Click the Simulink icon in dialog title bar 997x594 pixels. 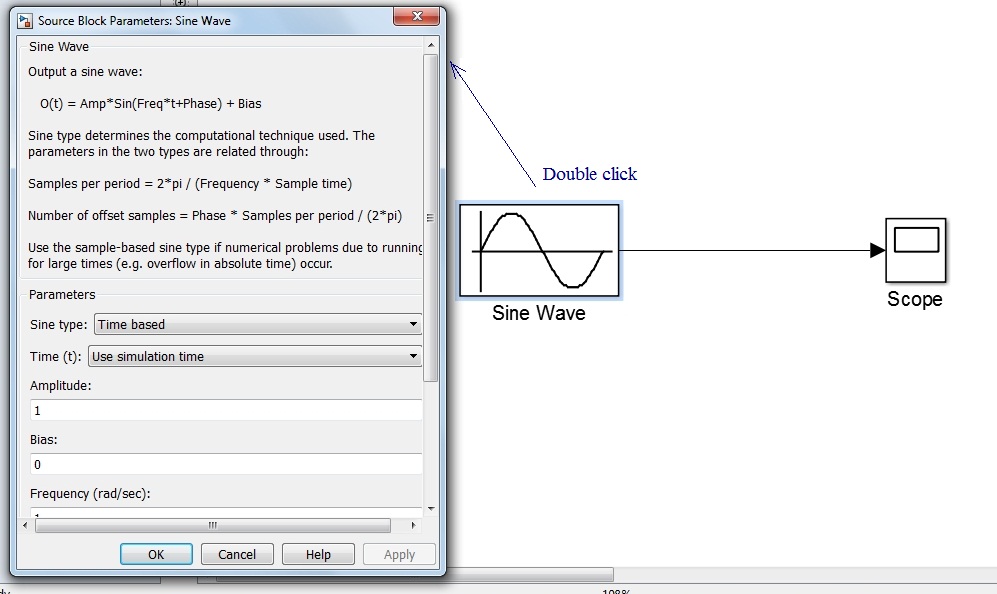coord(25,20)
